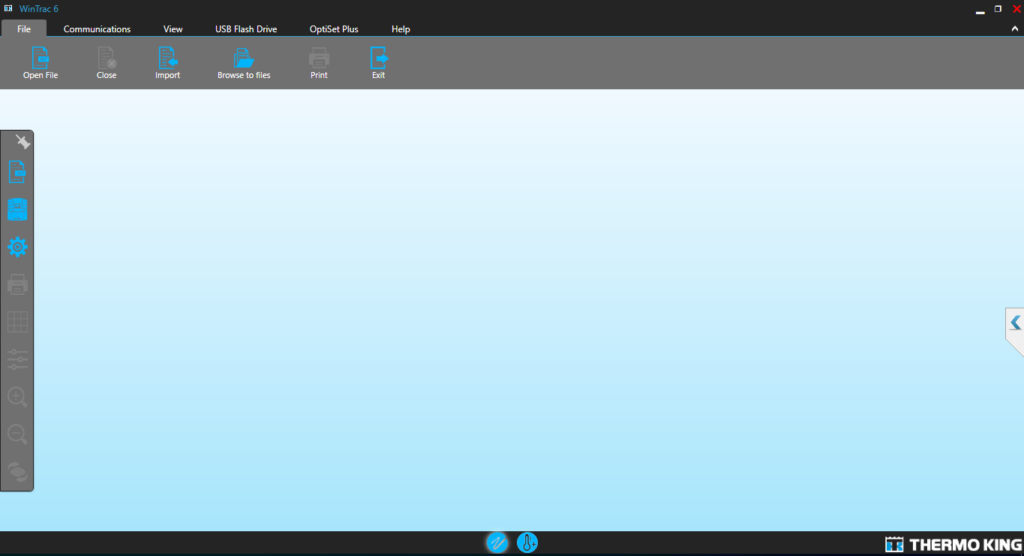Click the Open File ribbon icon
1024x556 pixels.
(x=40, y=58)
